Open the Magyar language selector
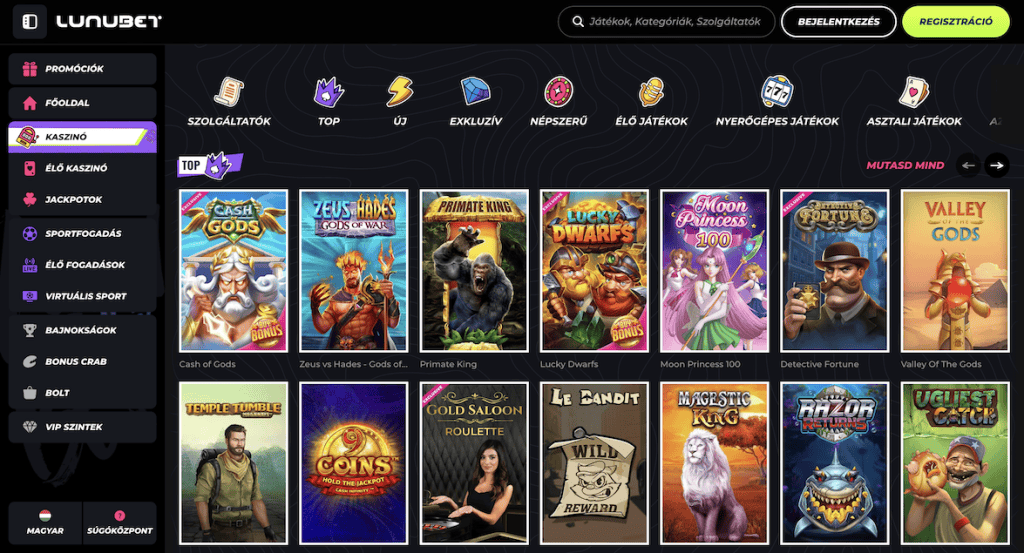The width and height of the screenshot is (1024, 553). (x=44, y=522)
